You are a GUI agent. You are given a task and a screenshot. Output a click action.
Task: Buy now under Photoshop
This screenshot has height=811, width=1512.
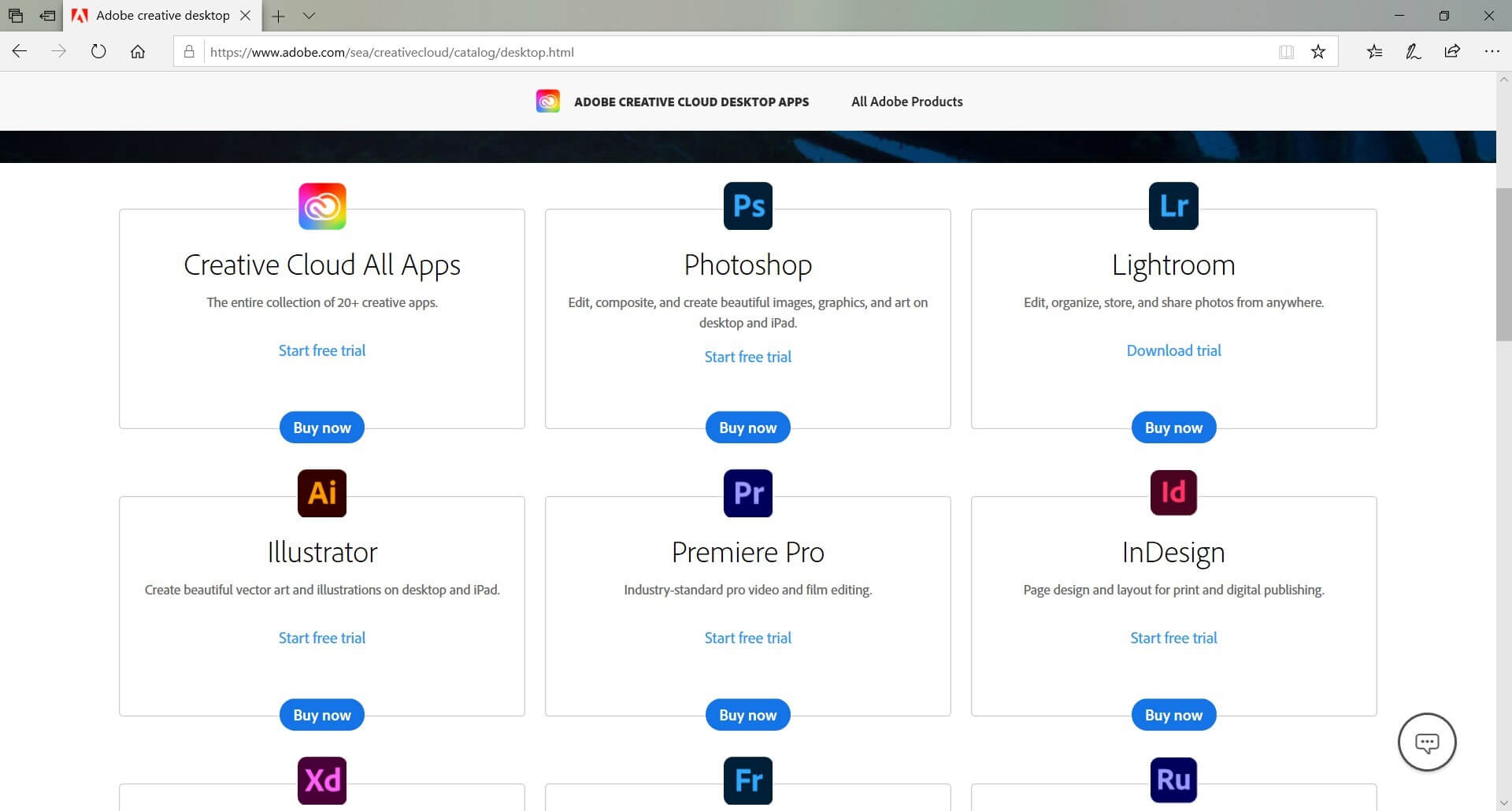tap(747, 428)
